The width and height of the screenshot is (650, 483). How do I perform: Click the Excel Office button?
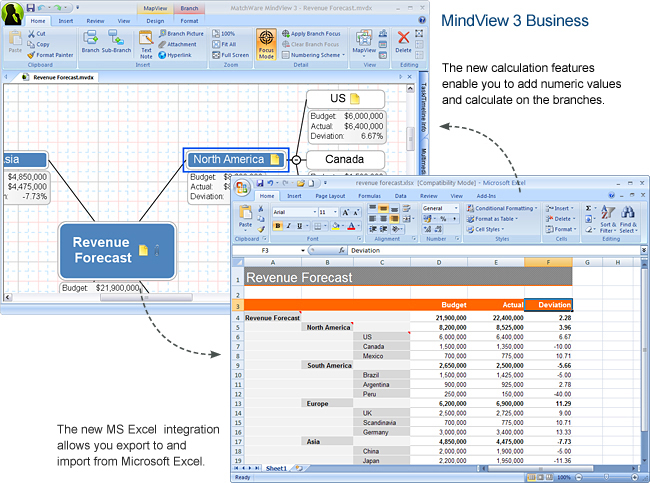[242, 188]
